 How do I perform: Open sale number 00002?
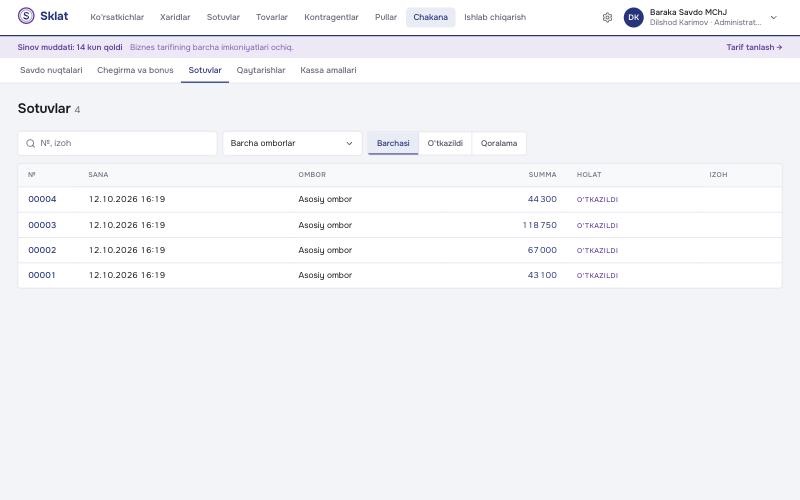coord(42,250)
